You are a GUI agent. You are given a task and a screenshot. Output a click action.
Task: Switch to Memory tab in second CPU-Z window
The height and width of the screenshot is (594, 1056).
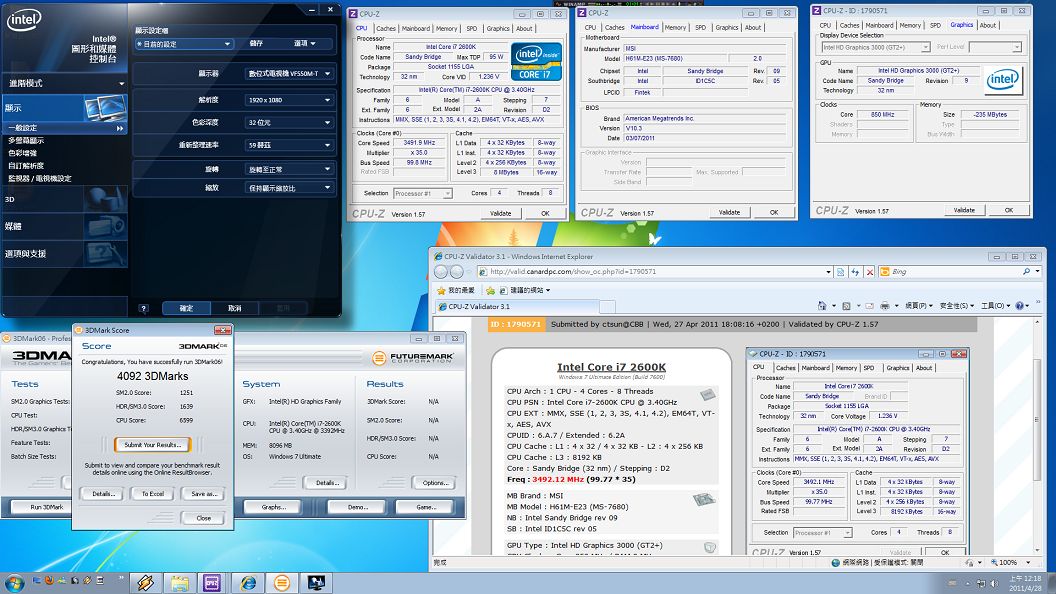[675, 28]
